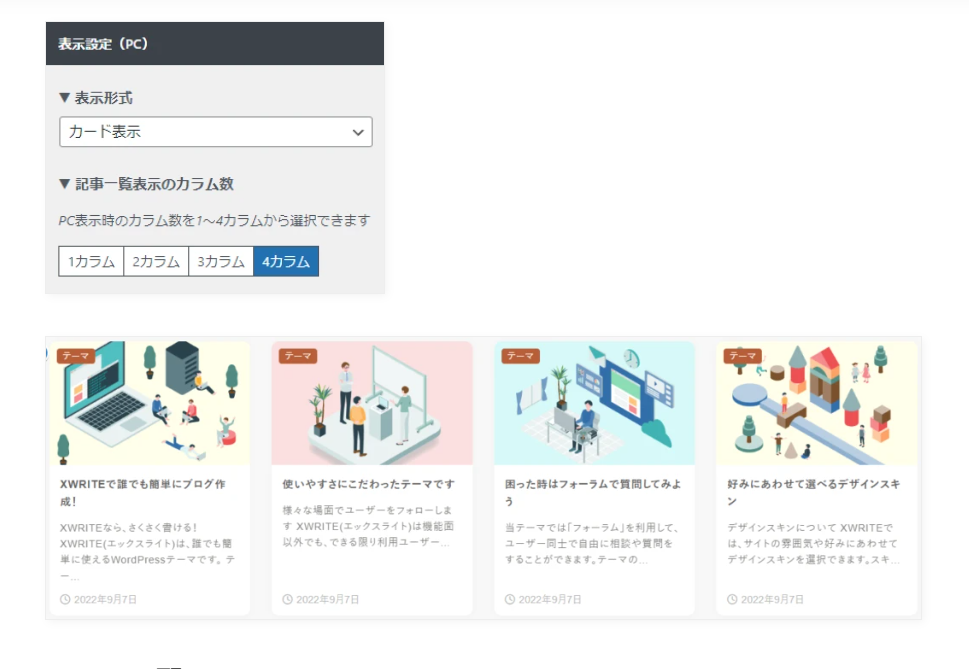Click テーマ tag on XWRITEで誰でも card

(76, 356)
